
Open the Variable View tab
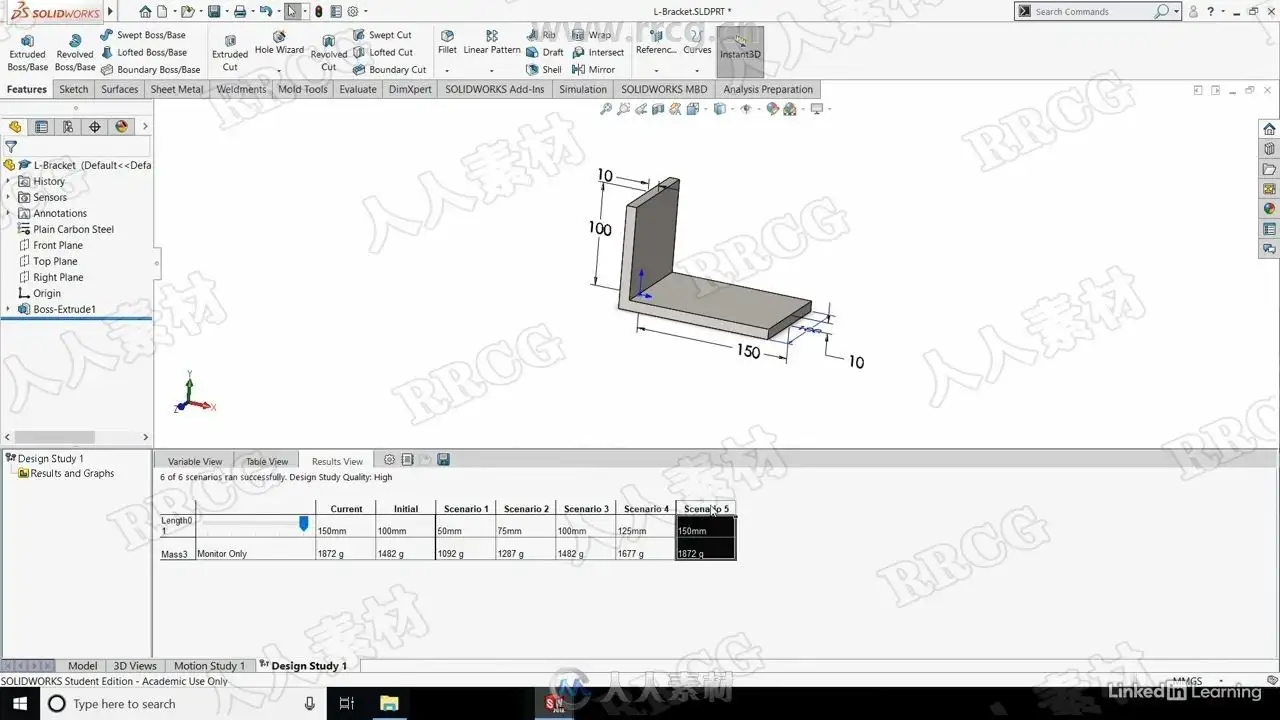tap(195, 461)
